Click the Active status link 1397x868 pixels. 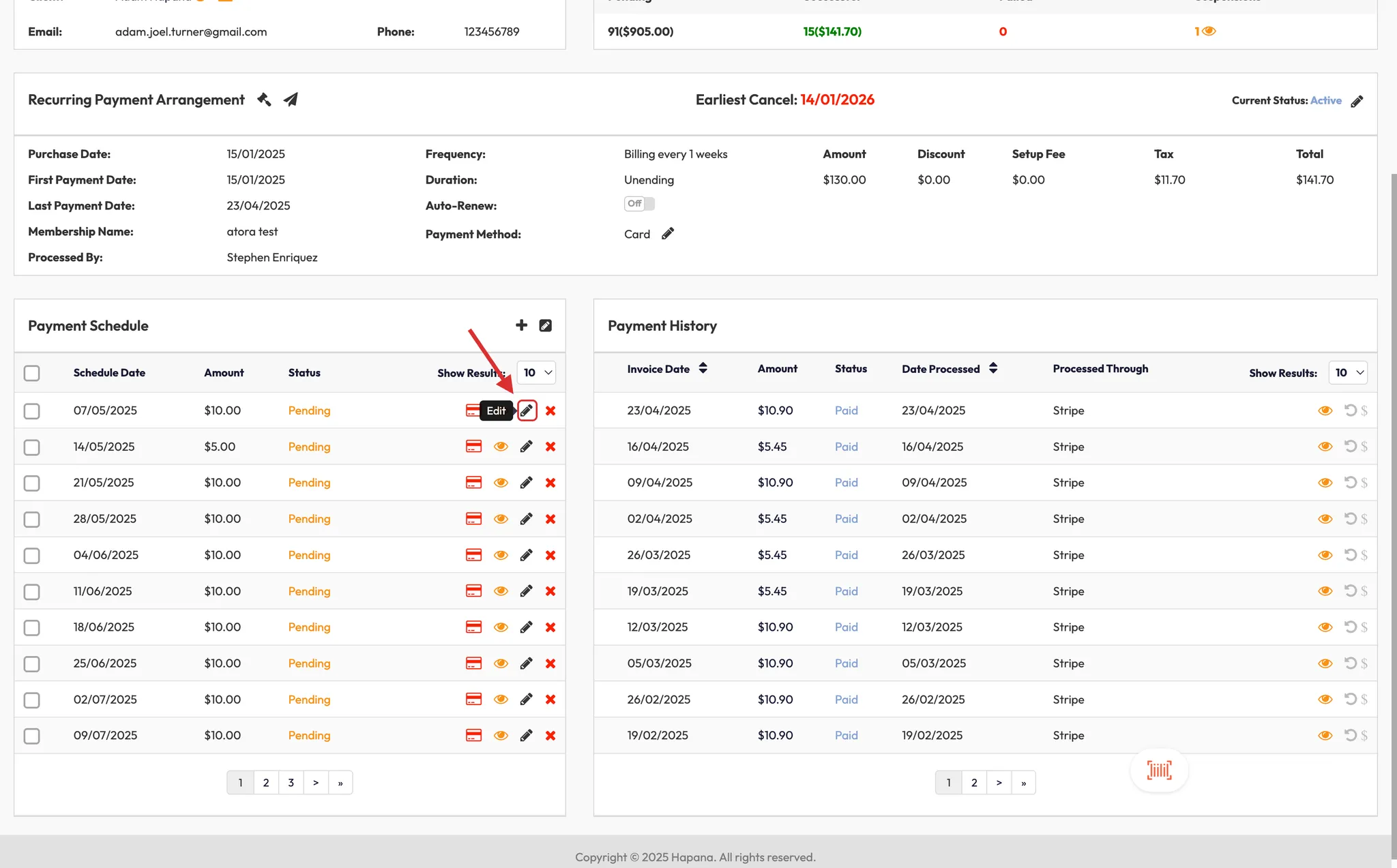[x=1325, y=100]
